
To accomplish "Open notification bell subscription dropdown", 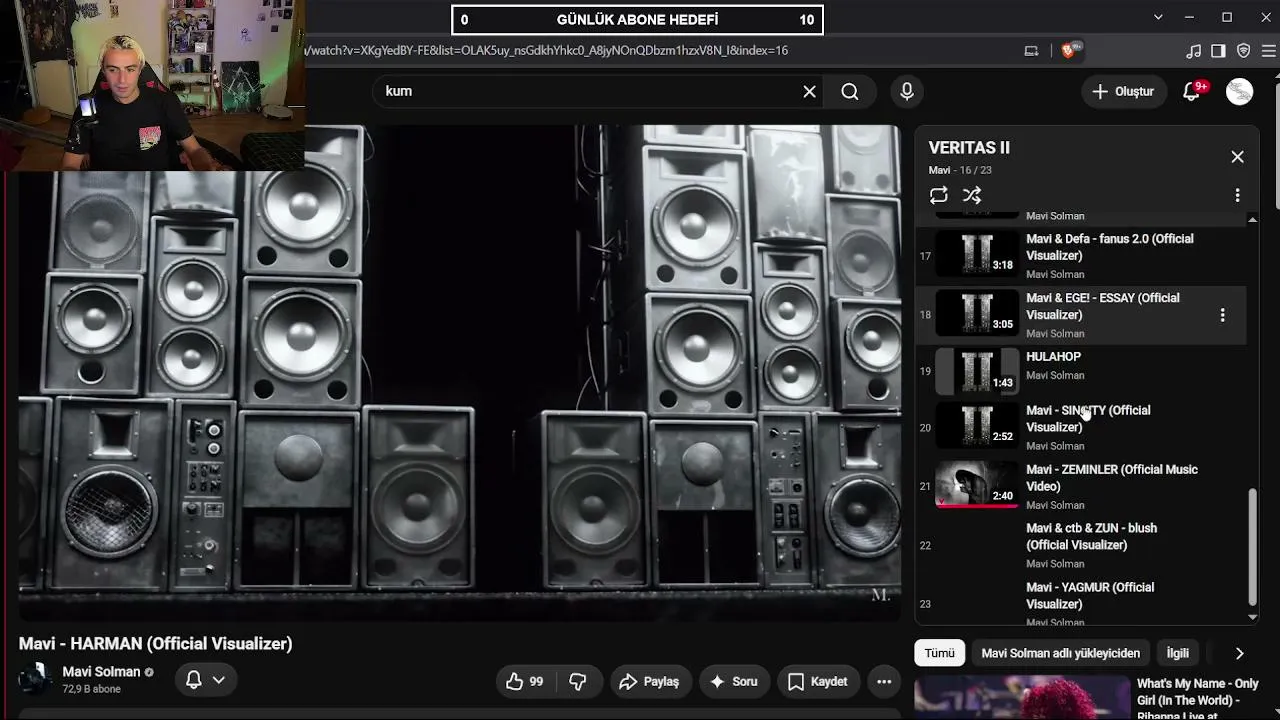I will (206, 680).
